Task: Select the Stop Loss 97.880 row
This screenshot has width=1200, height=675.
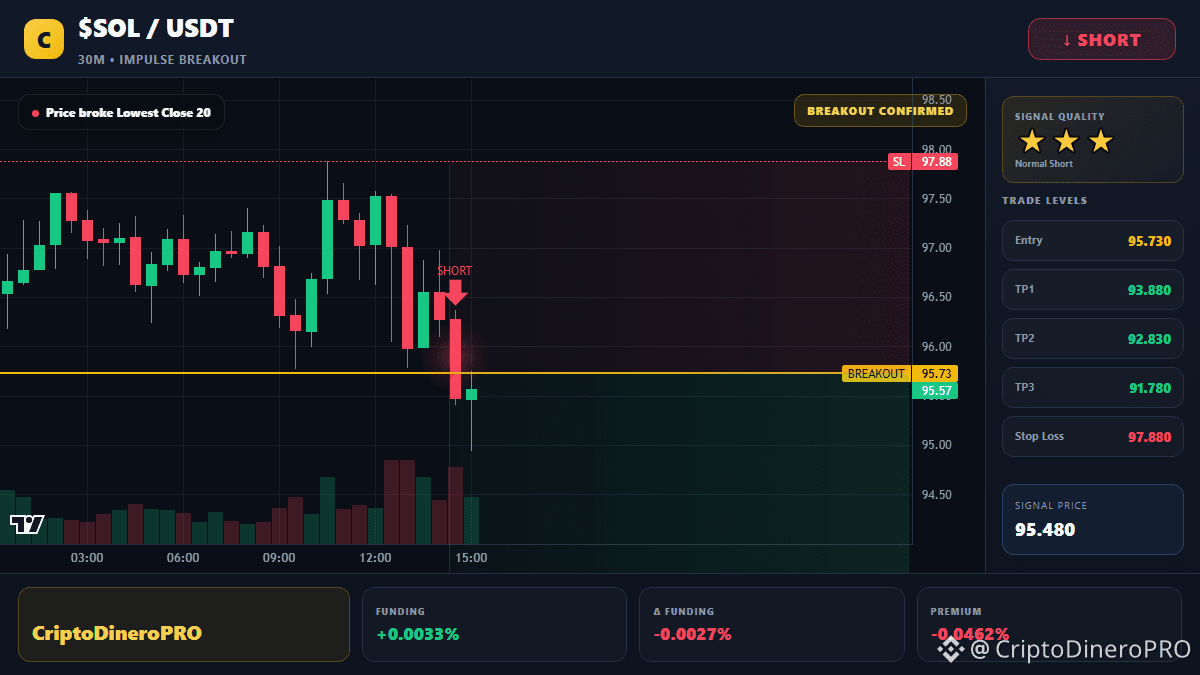Action: (1093, 437)
